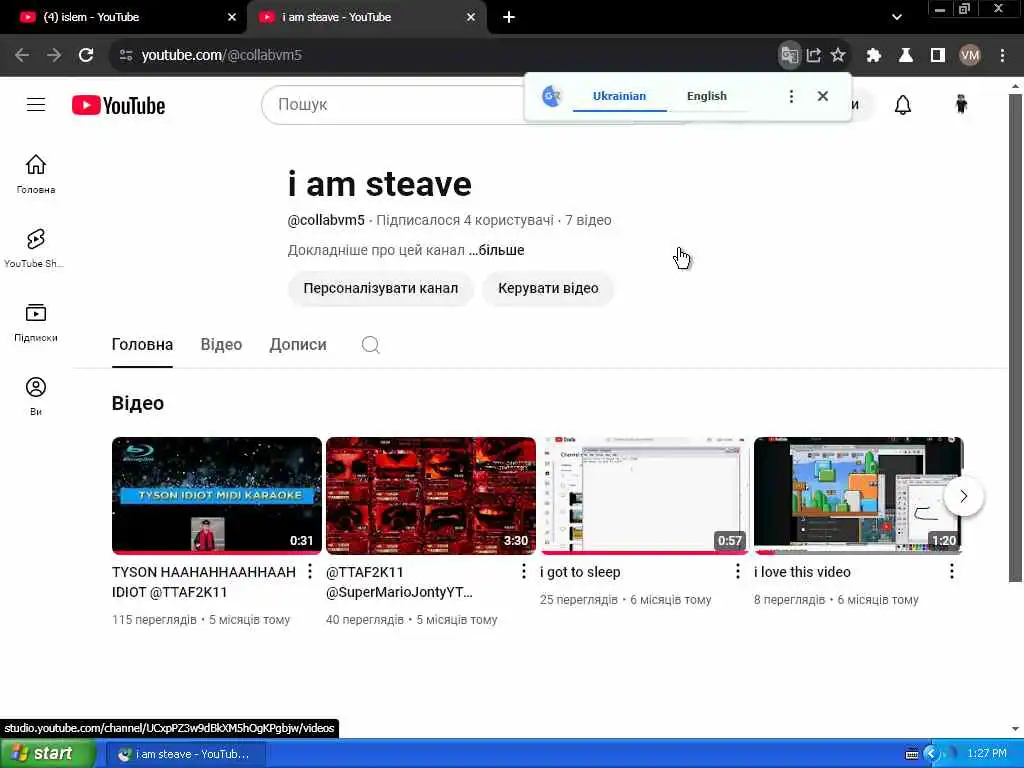Open translate popup options menu
This screenshot has height=768, width=1024.
791,96
